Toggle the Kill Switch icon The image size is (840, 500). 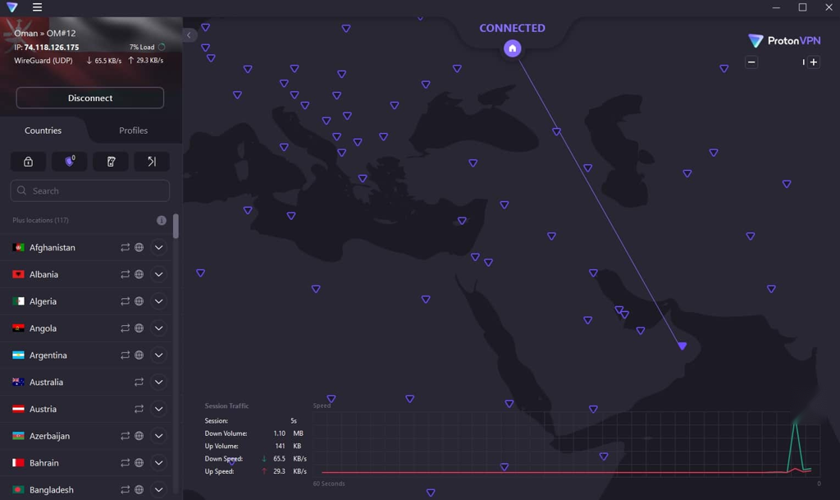point(111,161)
